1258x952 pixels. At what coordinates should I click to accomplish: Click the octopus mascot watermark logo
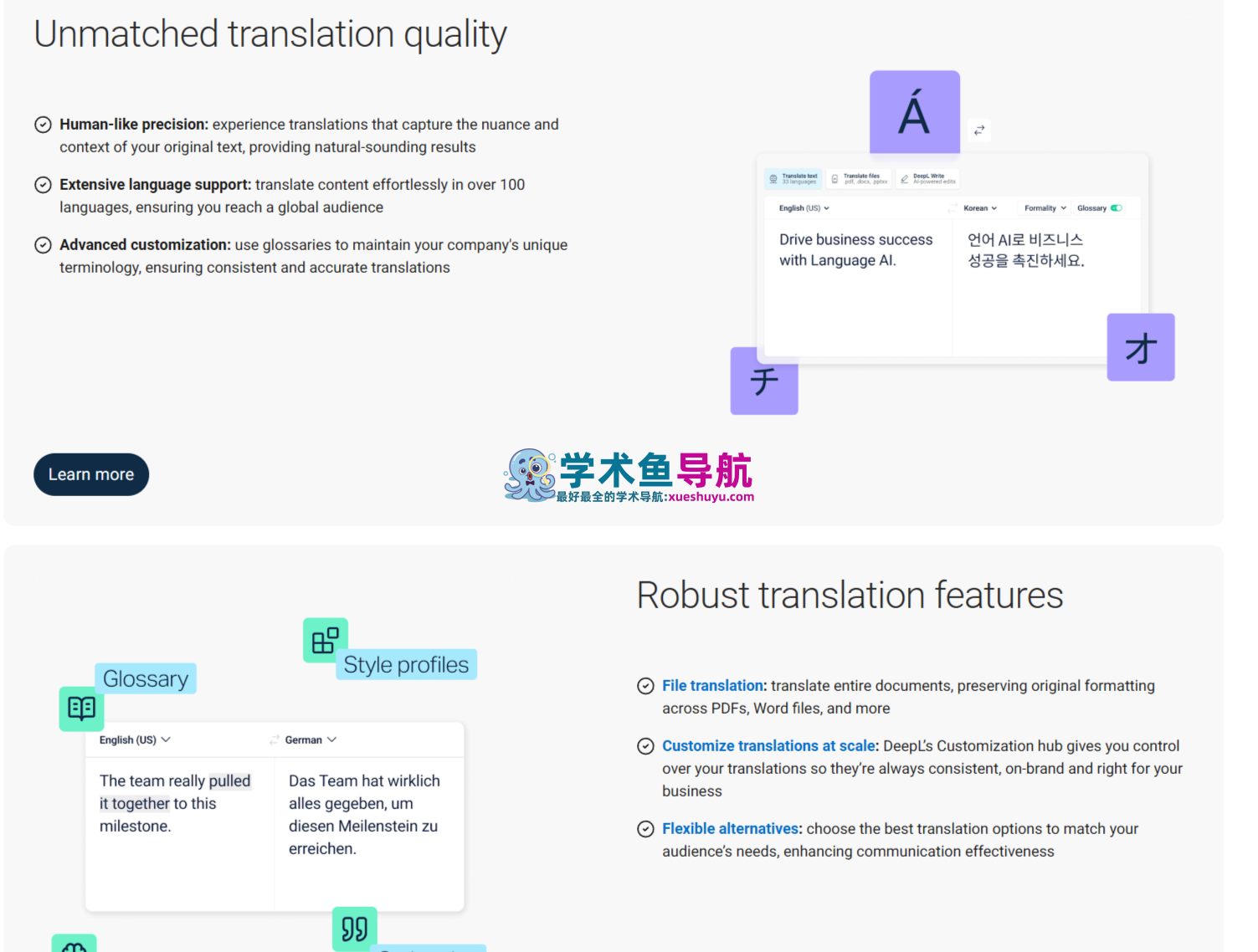pyautogui.click(x=530, y=475)
